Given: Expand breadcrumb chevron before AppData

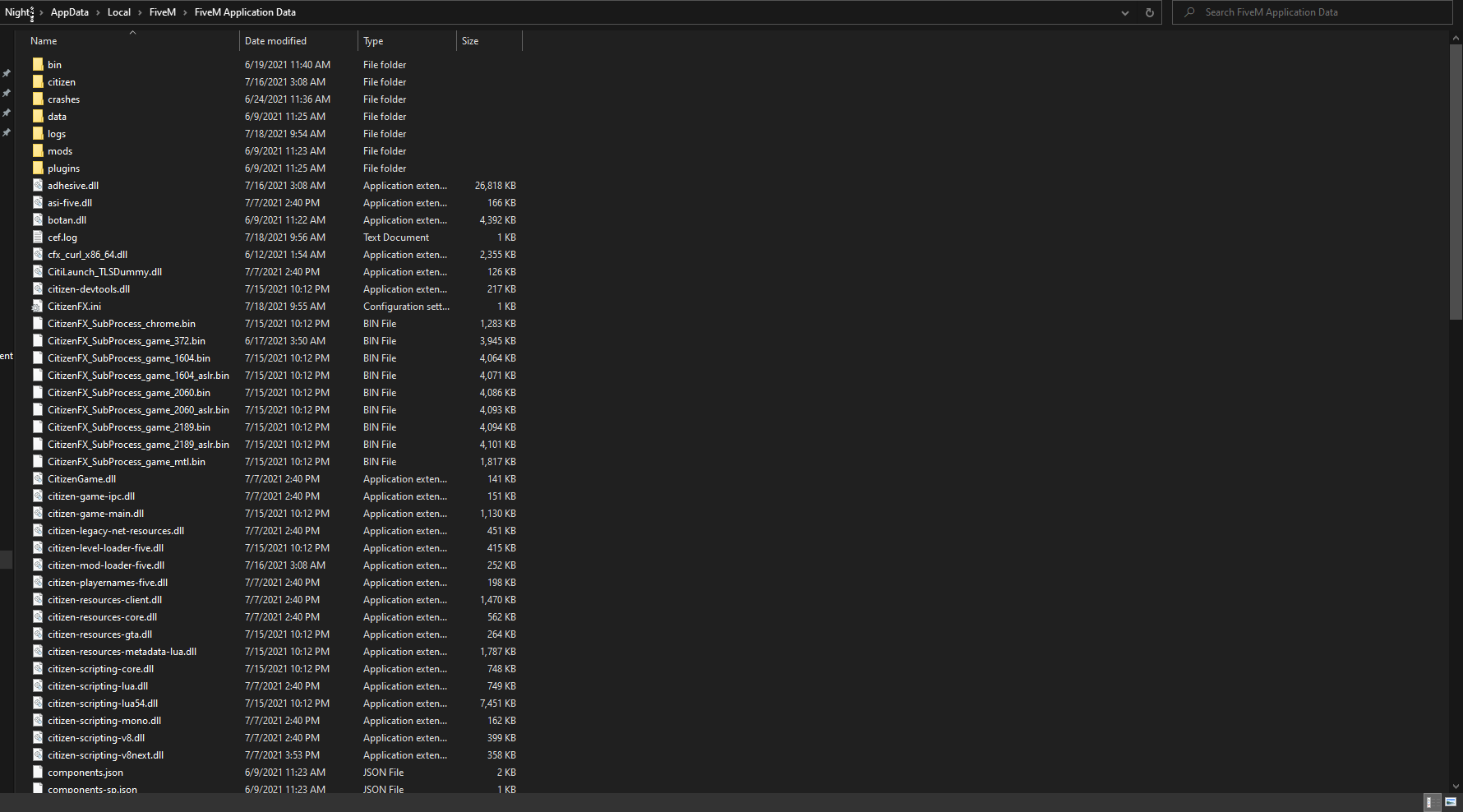Looking at the screenshot, I should 41,12.
